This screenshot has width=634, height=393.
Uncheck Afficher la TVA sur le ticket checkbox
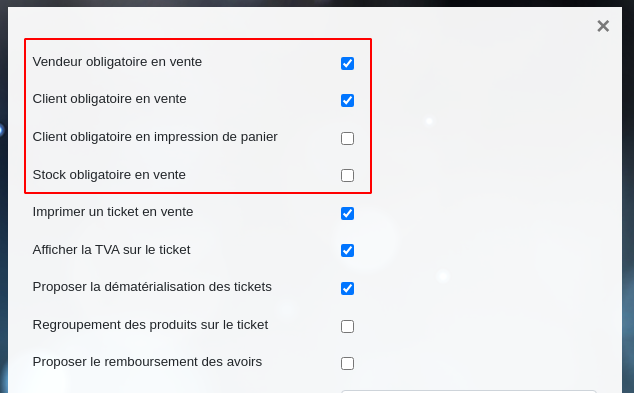click(347, 250)
